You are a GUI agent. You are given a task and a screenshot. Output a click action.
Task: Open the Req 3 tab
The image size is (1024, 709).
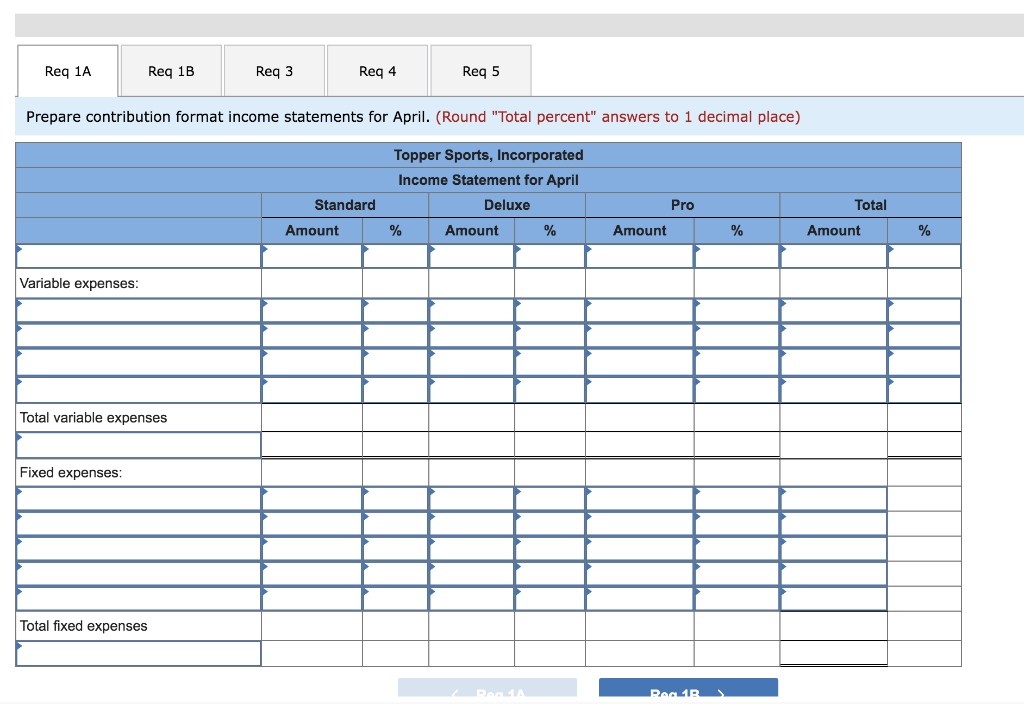(274, 71)
